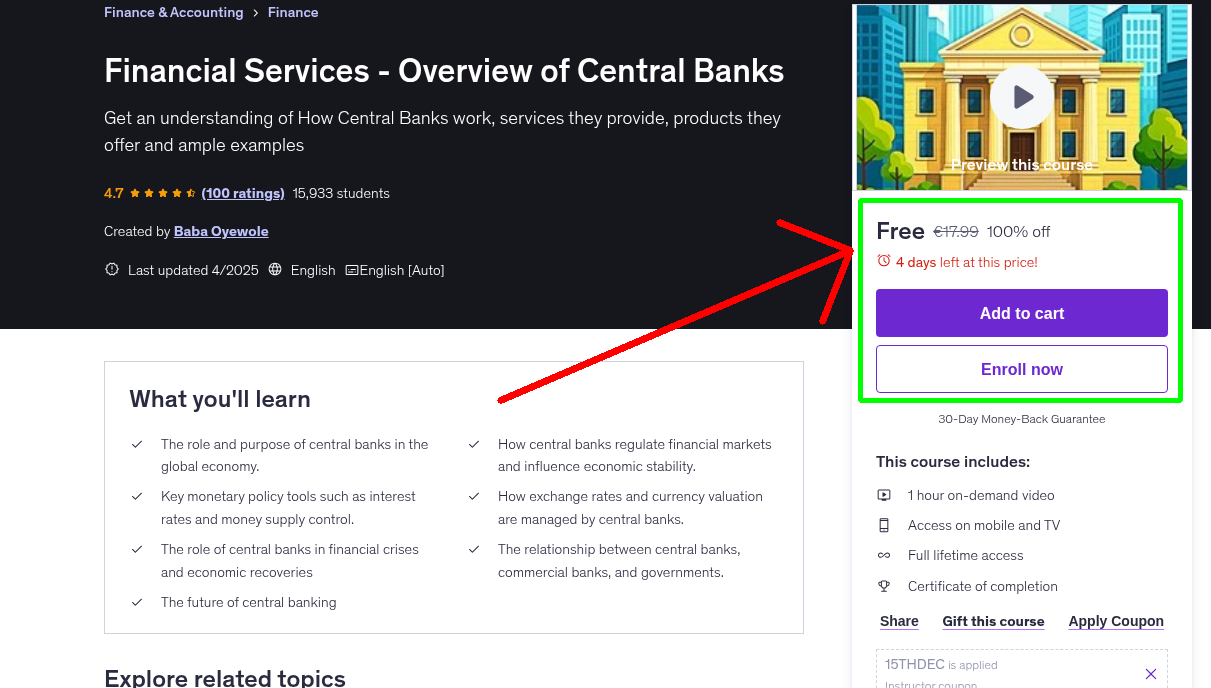Image resolution: width=1211 pixels, height=688 pixels.
Task: Click Enroll now
Action: tap(1021, 369)
